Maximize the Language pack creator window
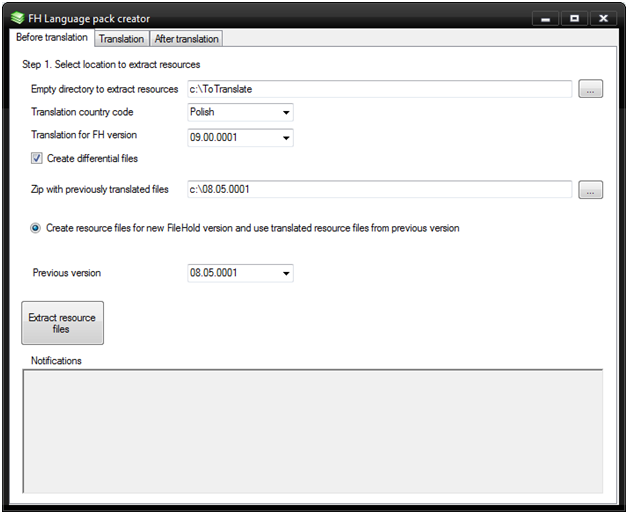Screen dimensions: 628x514 click(574, 18)
